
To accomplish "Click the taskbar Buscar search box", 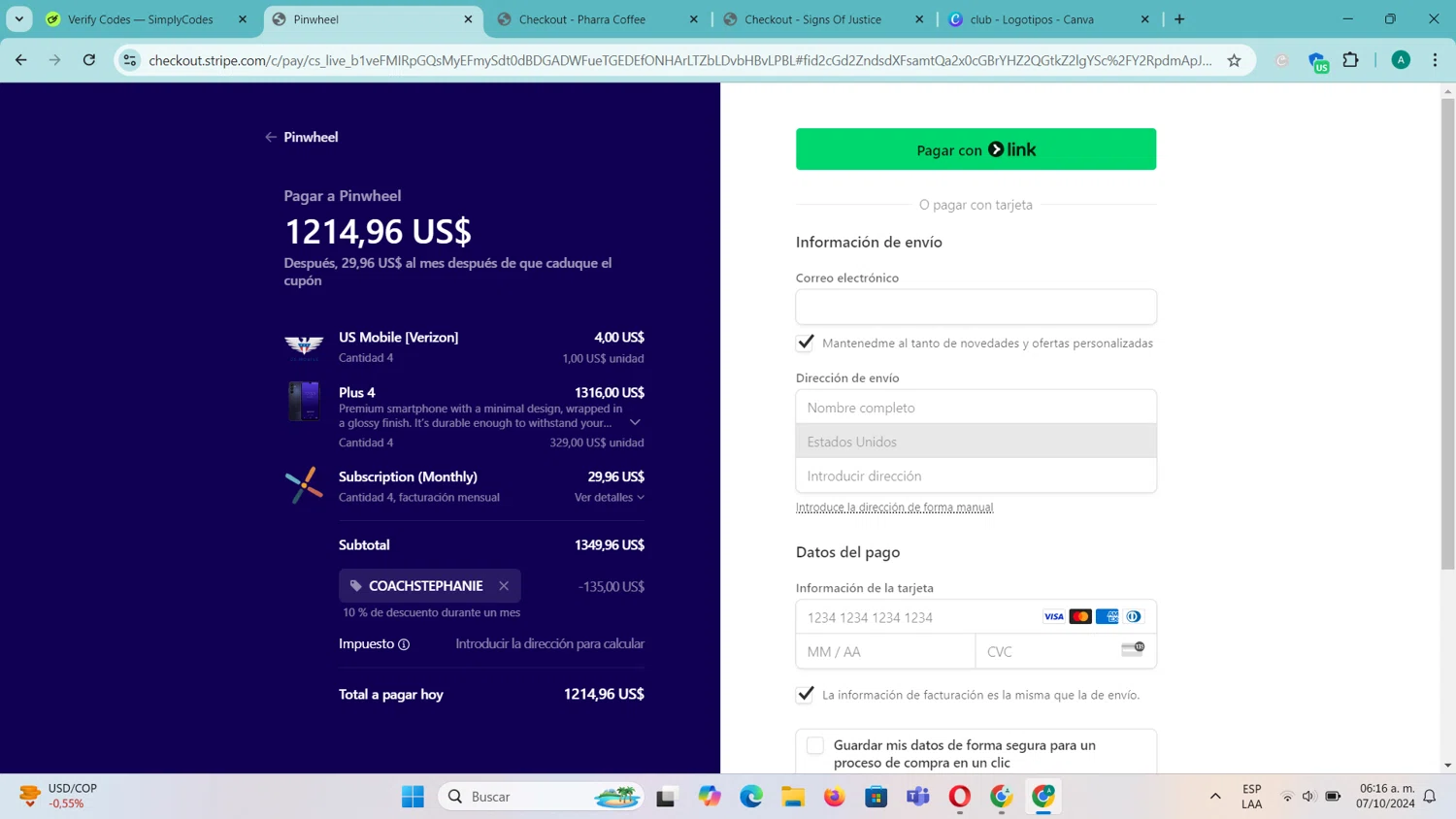I will coord(541,797).
